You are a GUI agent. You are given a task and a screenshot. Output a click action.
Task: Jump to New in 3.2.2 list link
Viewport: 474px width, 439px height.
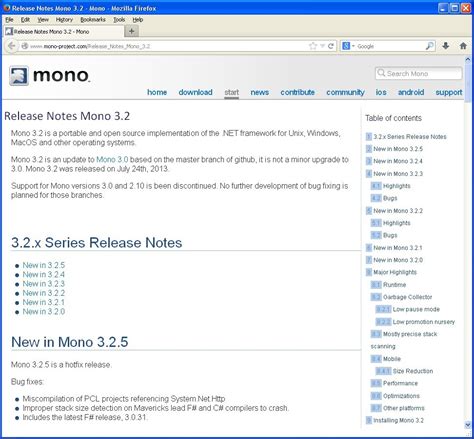(44, 293)
